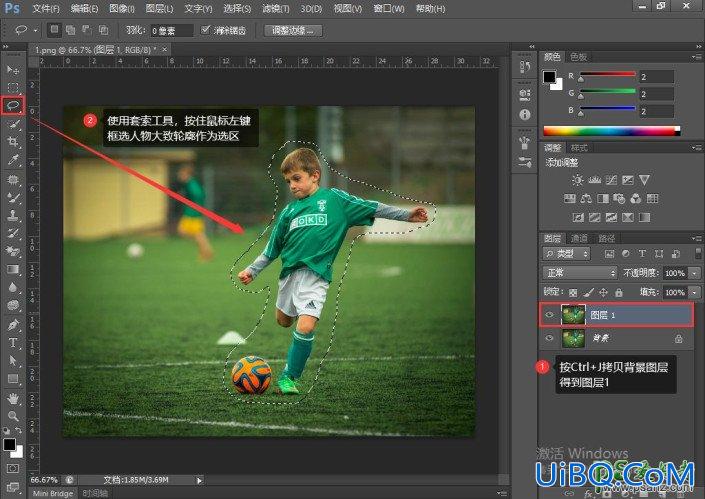Open the 图像(I) menu
705x499 pixels.
pos(122,9)
